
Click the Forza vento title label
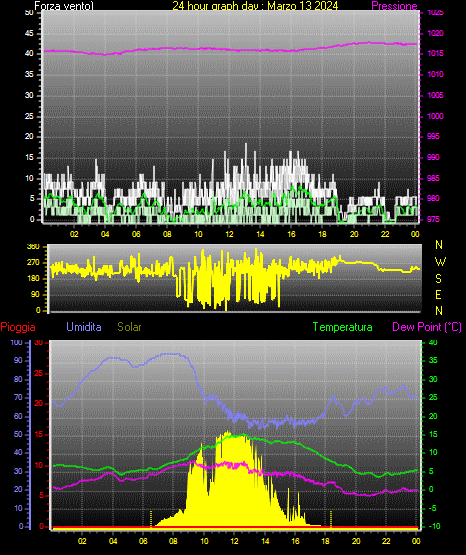point(64,6)
